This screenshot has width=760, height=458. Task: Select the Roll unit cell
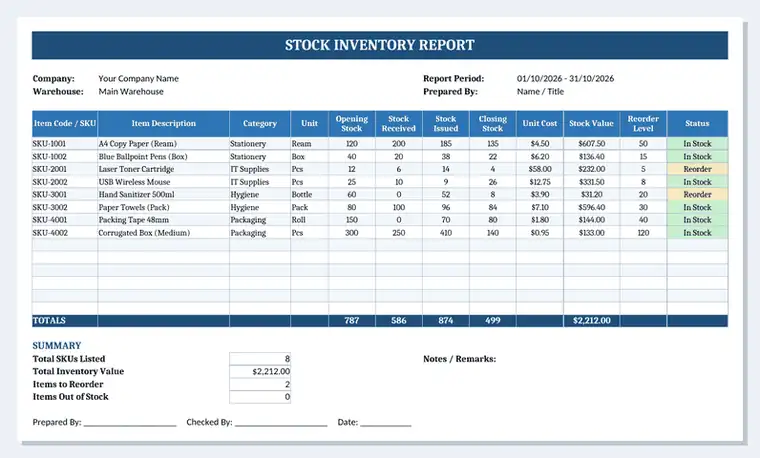[x=309, y=220]
